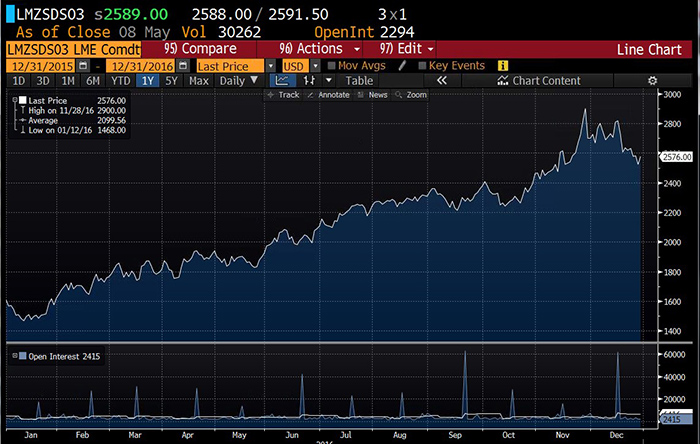The height and width of the screenshot is (444, 700).
Task: Activate the Annotate drawing tool
Action: coord(330,95)
